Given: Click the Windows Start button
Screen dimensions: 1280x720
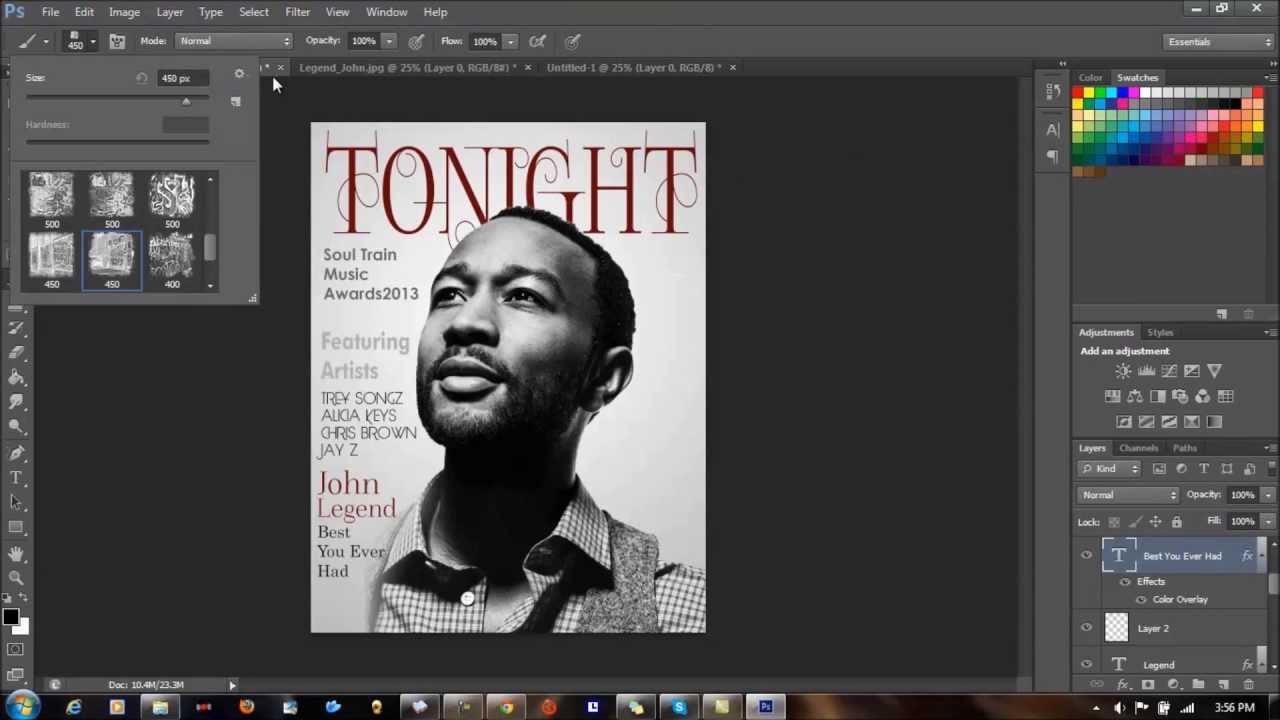Looking at the screenshot, I should tap(22, 707).
